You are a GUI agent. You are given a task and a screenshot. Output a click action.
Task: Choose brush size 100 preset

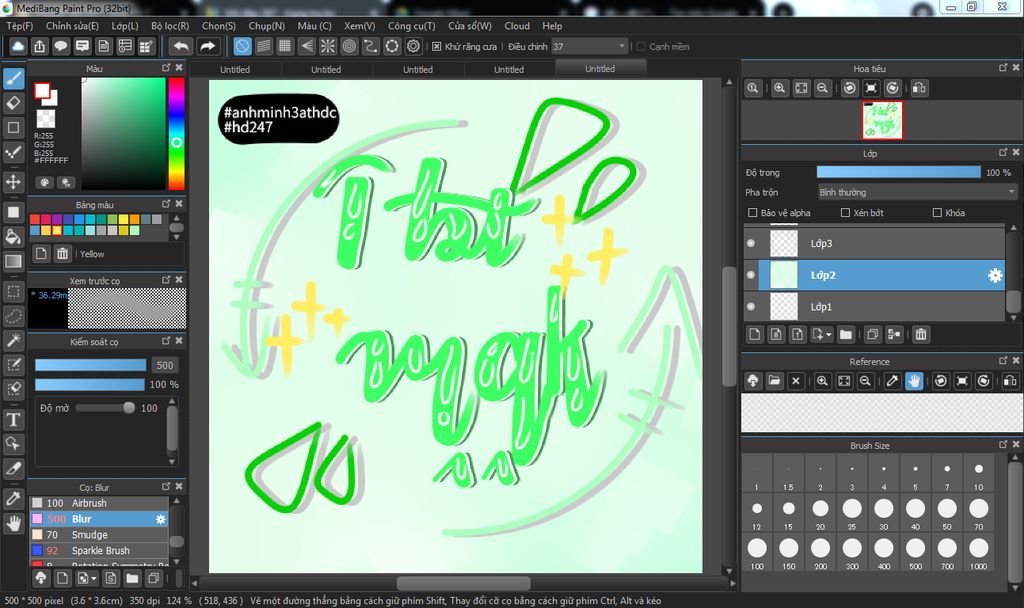point(757,552)
